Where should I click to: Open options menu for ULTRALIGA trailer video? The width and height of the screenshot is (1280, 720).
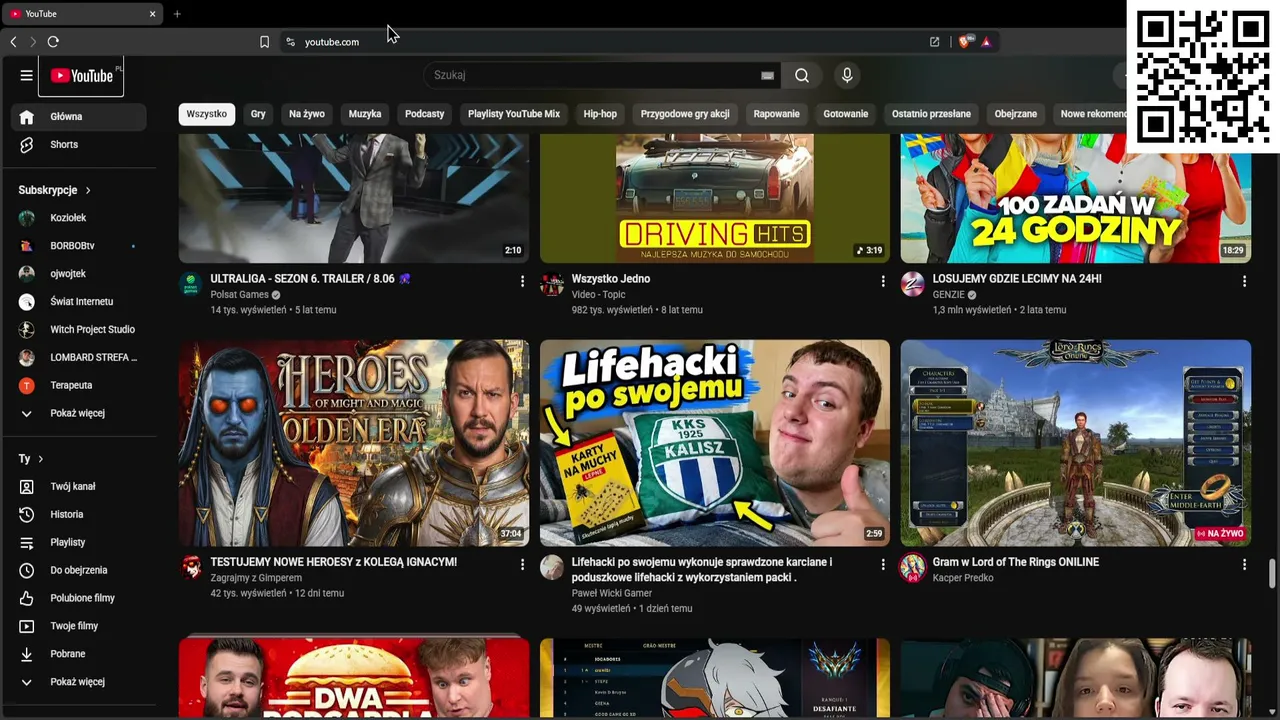(x=522, y=282)
